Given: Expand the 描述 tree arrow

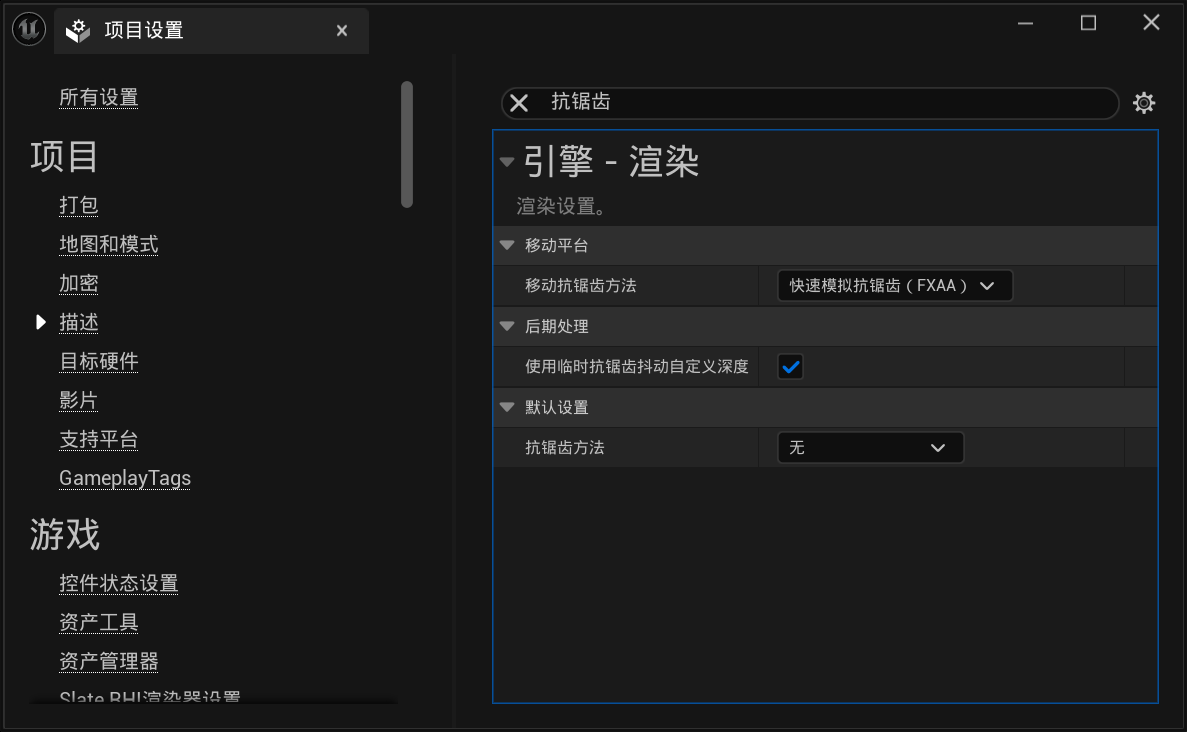Looking at the screenshot, I should coord(41,322).
